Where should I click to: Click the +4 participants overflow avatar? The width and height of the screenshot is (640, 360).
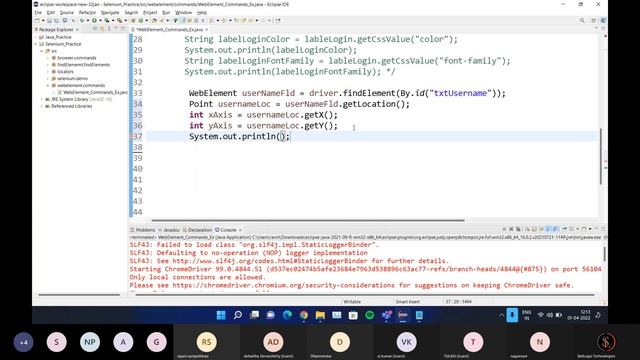point(24,342)
